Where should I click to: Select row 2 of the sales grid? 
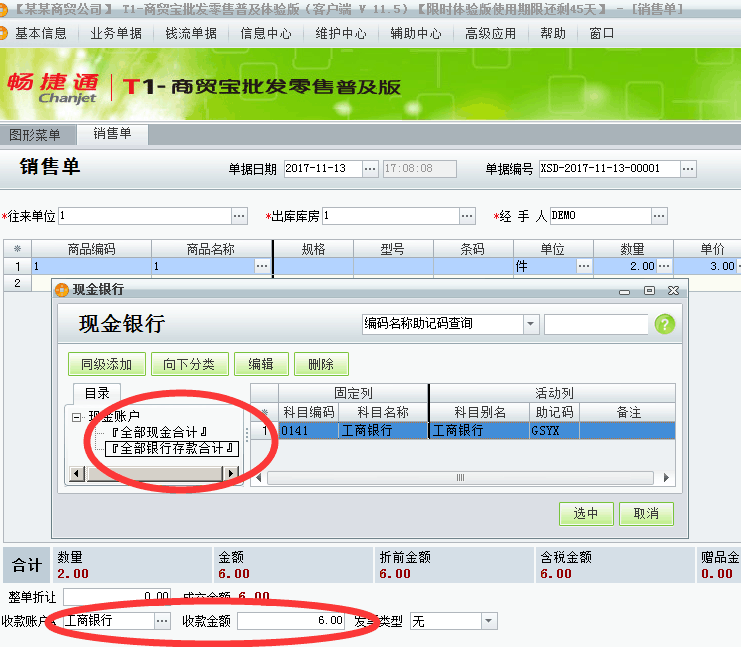[x=17, y=283]
